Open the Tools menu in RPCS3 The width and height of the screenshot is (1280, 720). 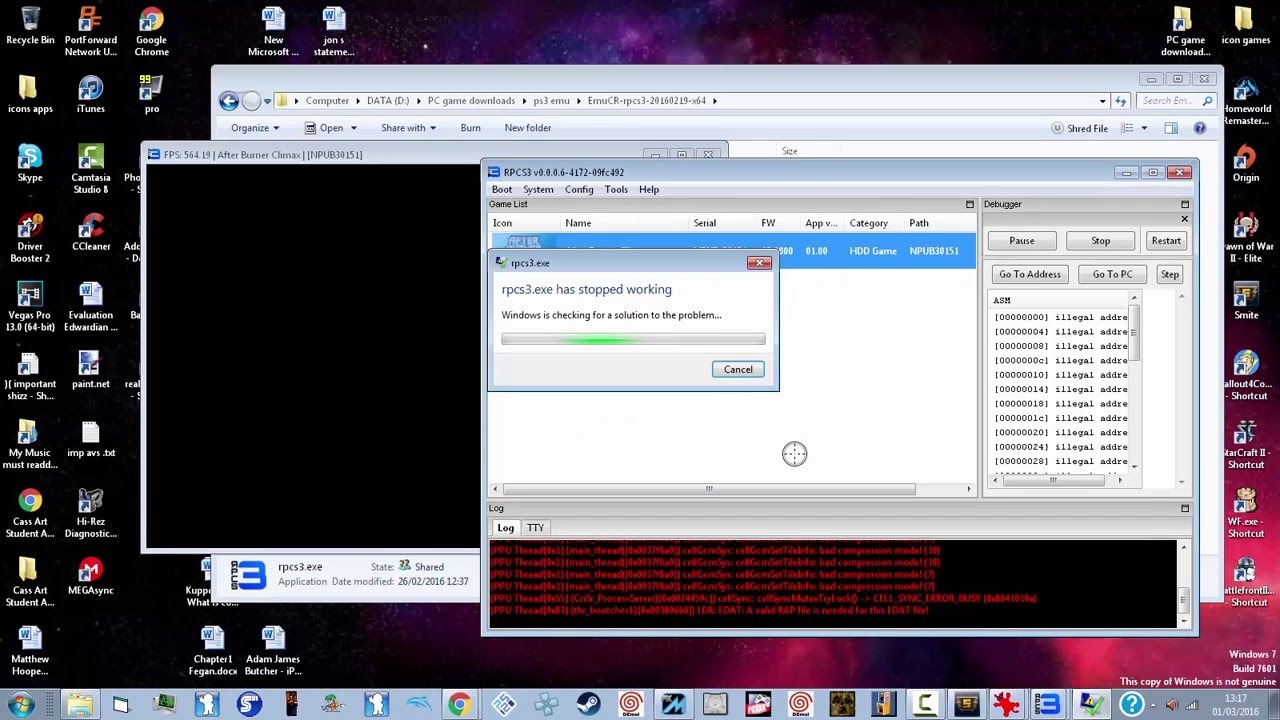[616, 190]
